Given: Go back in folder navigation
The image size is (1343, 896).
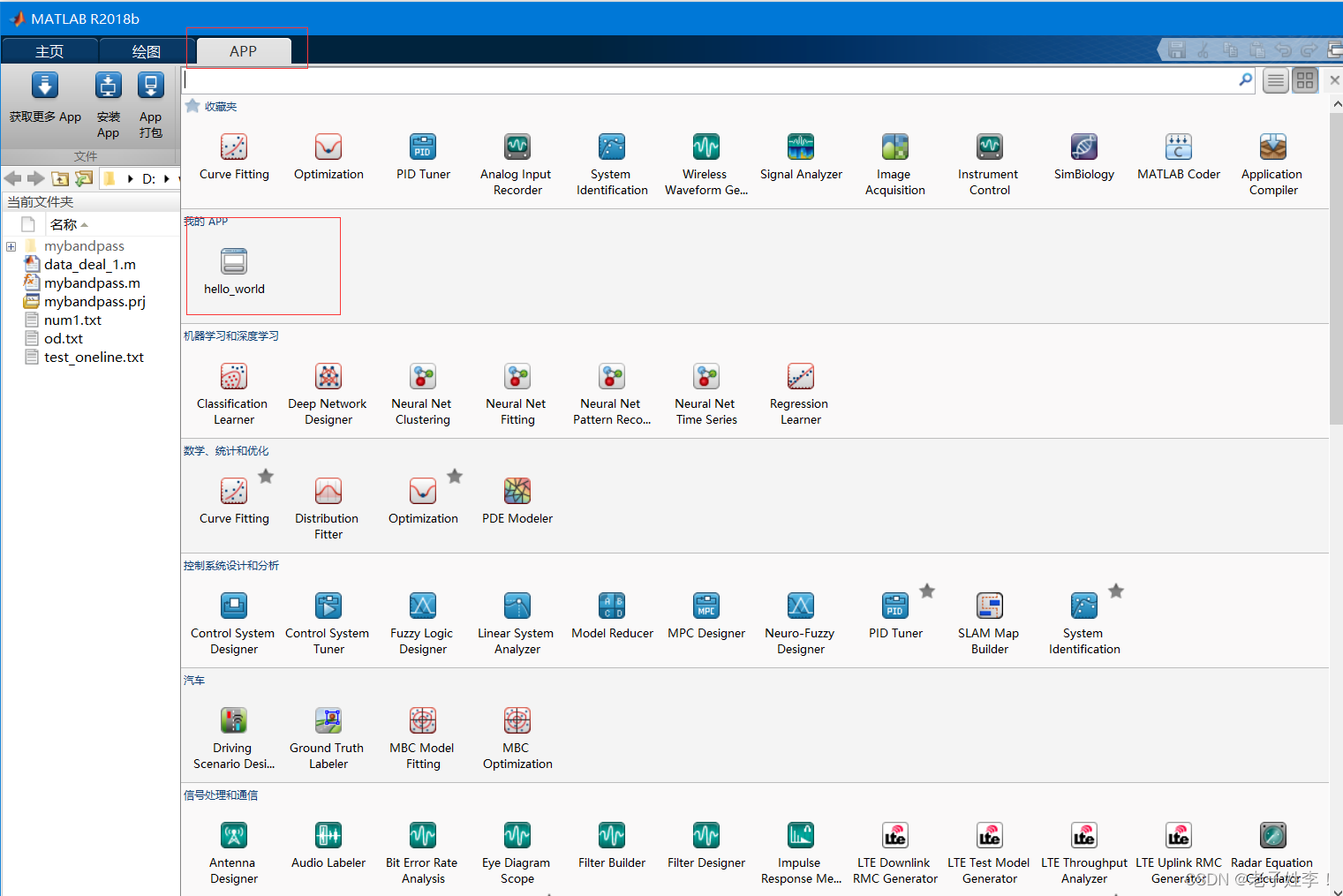Looking at the screenshot, I should click(x=13, y=178).
